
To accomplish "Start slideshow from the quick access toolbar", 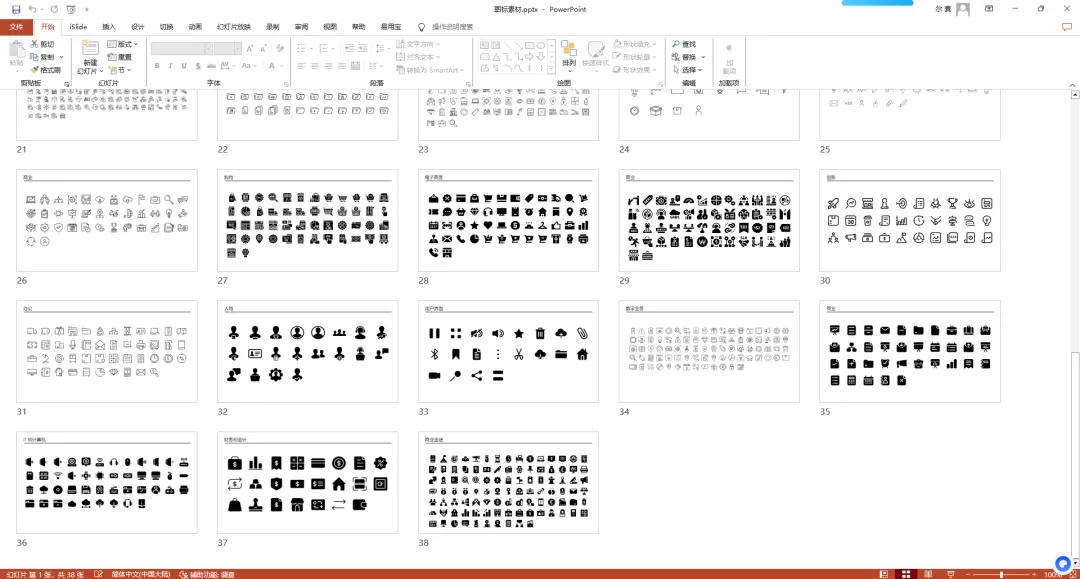I will coord(71,10).
